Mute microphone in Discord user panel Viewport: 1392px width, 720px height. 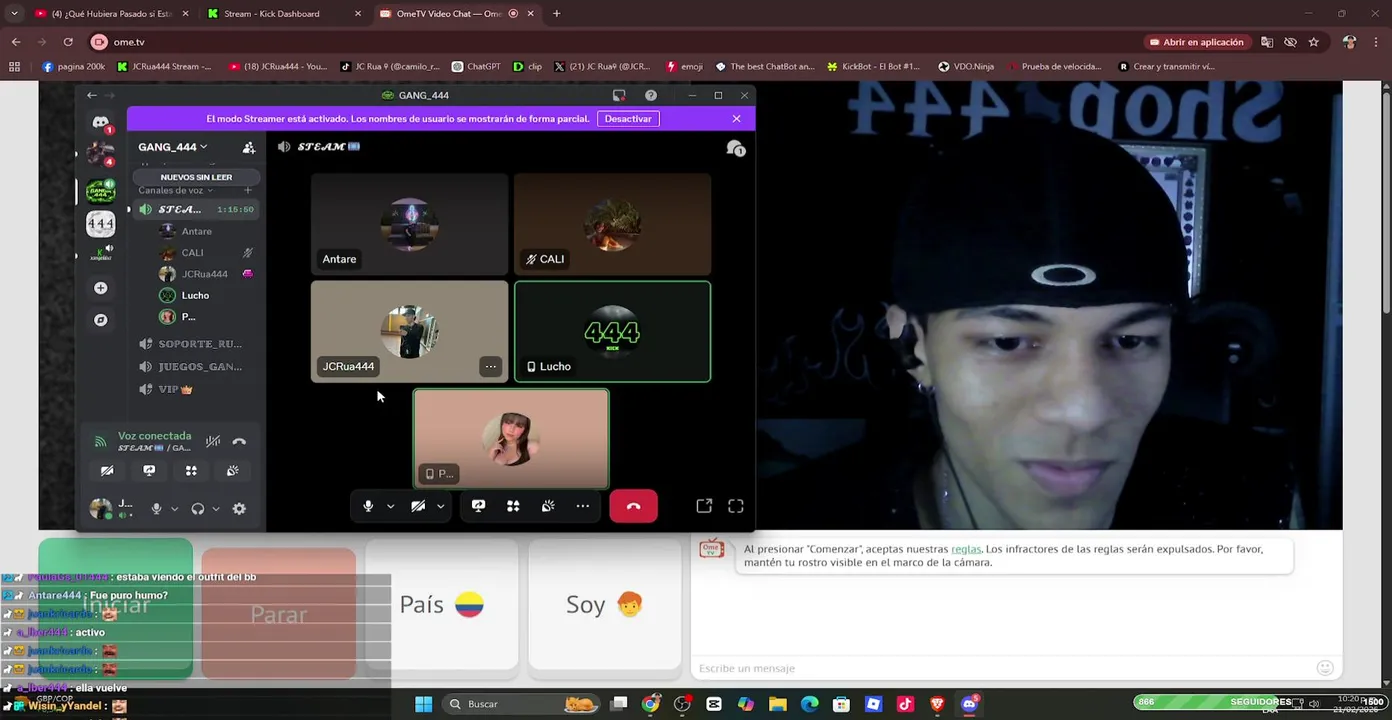point(156,508)
